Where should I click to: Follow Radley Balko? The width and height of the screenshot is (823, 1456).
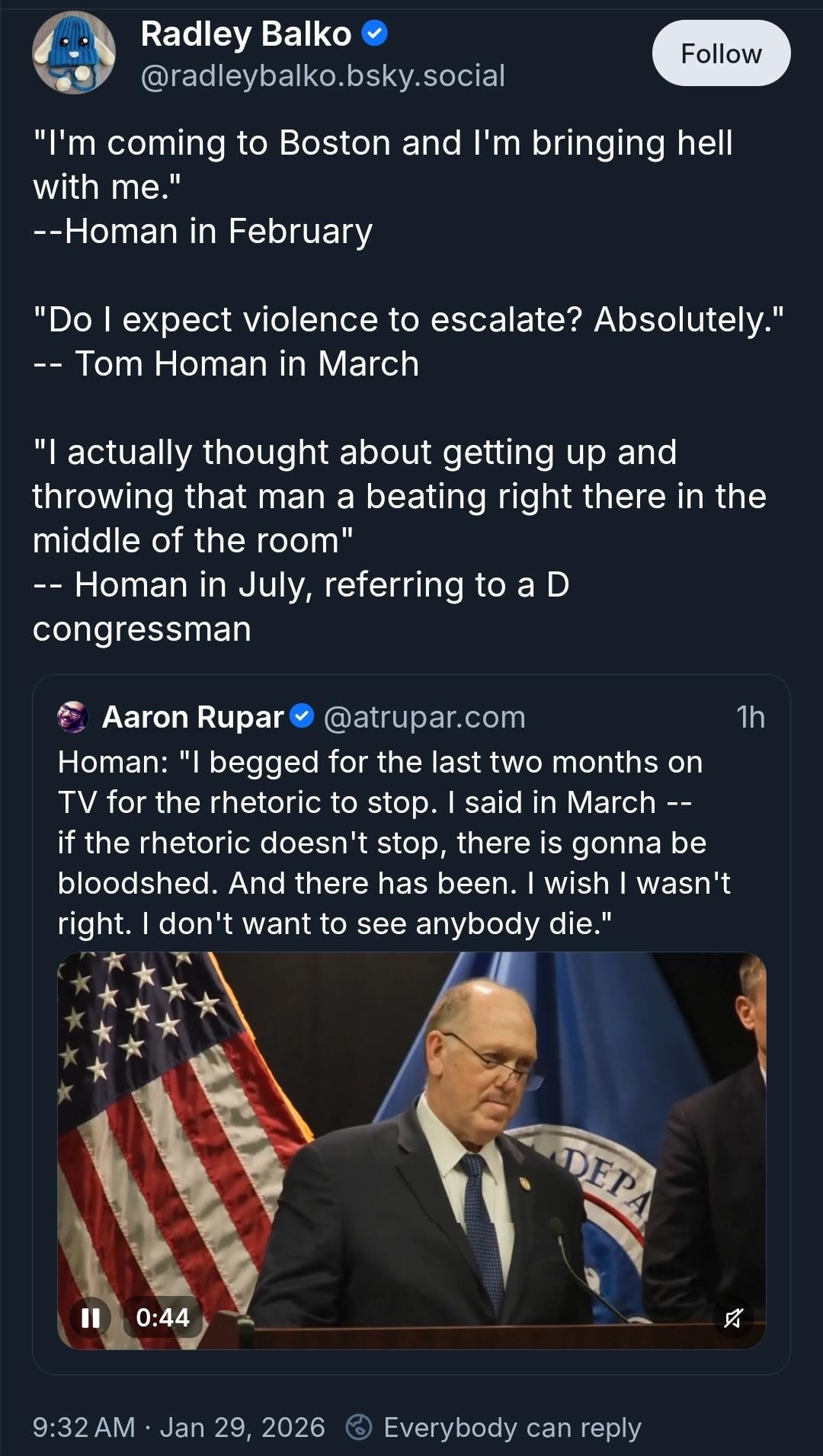(720, 53)
